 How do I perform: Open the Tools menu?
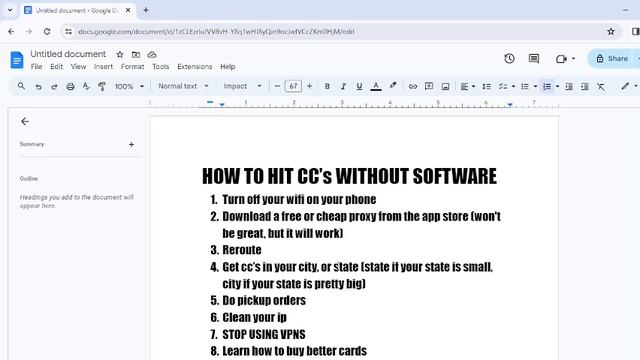coord(160,67)
